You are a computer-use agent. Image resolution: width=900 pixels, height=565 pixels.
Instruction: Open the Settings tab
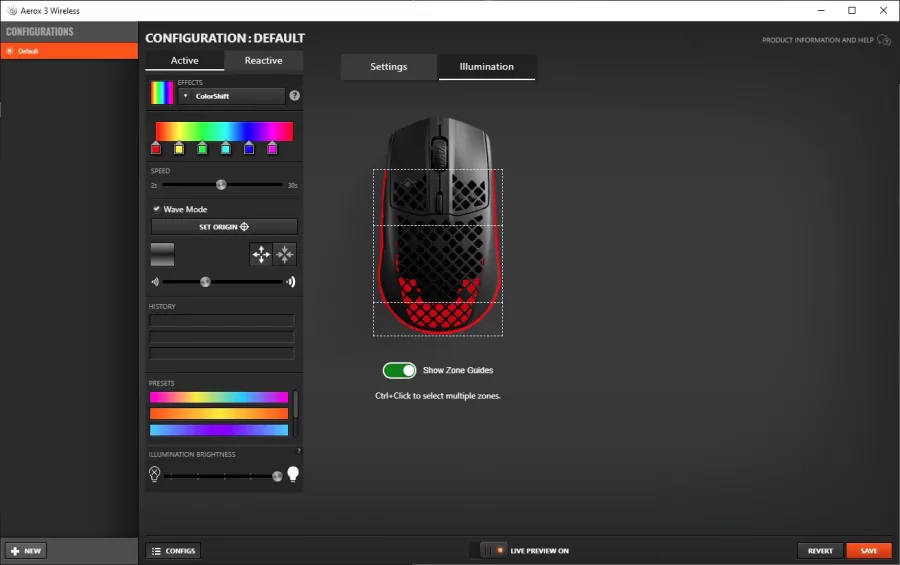389,67
